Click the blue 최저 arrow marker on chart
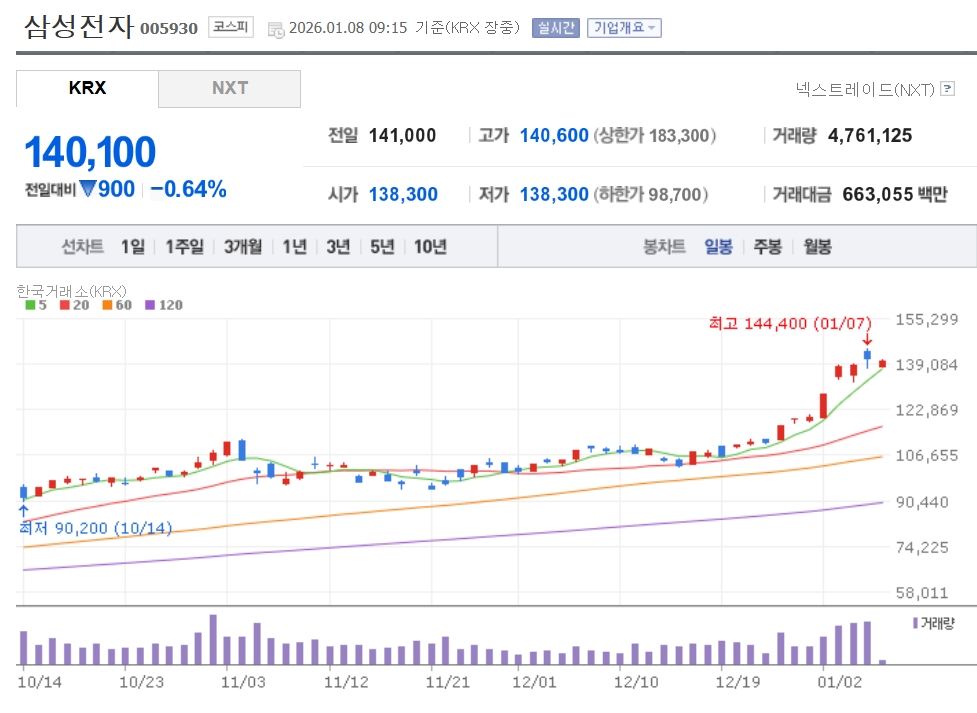The image size is (977, 713). tap(23, 511)
